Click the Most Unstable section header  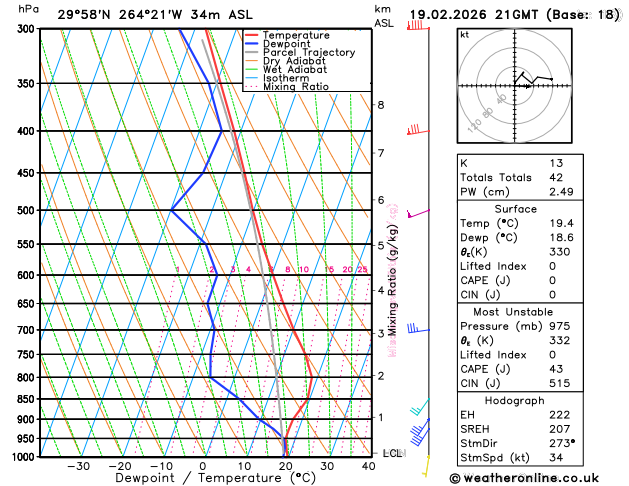coord(513,312)
